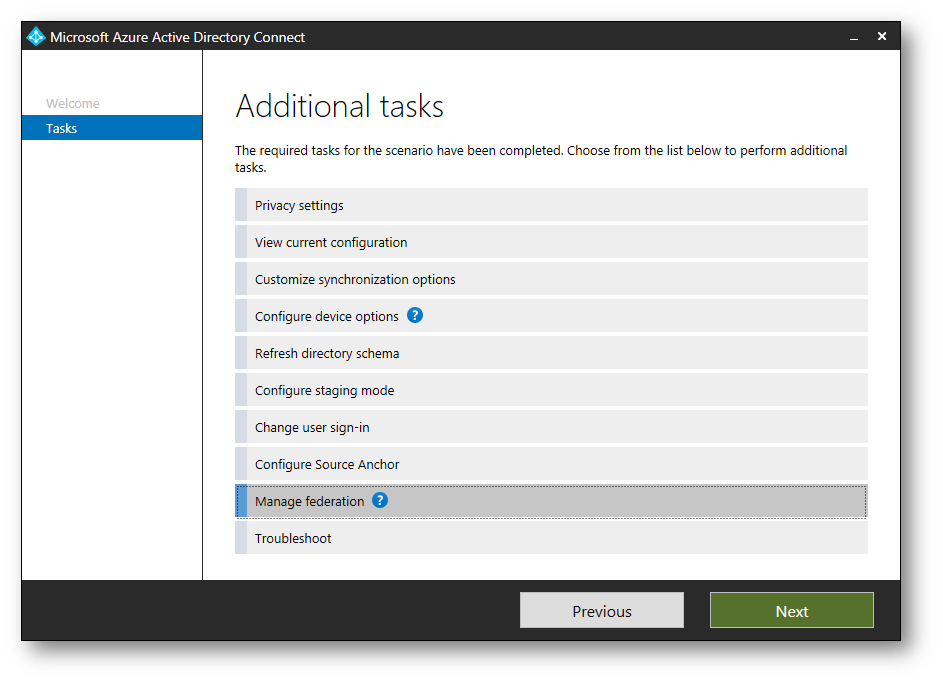
Task: Click the Previous button
Action: (x=601, y=610)
